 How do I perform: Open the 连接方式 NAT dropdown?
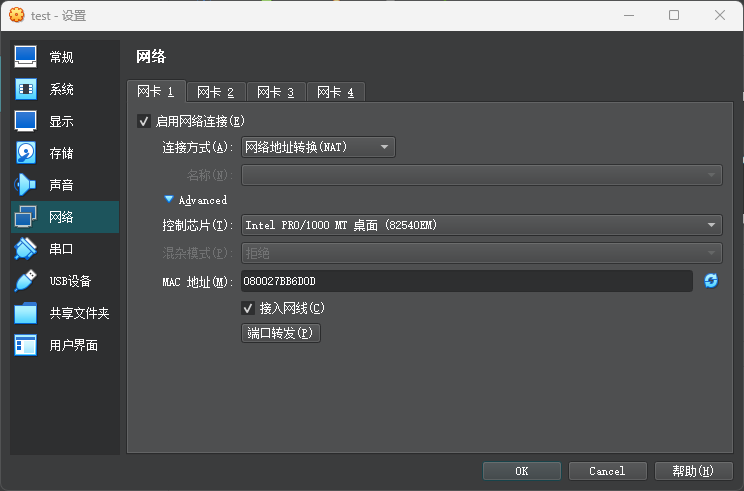click(318, 147)
